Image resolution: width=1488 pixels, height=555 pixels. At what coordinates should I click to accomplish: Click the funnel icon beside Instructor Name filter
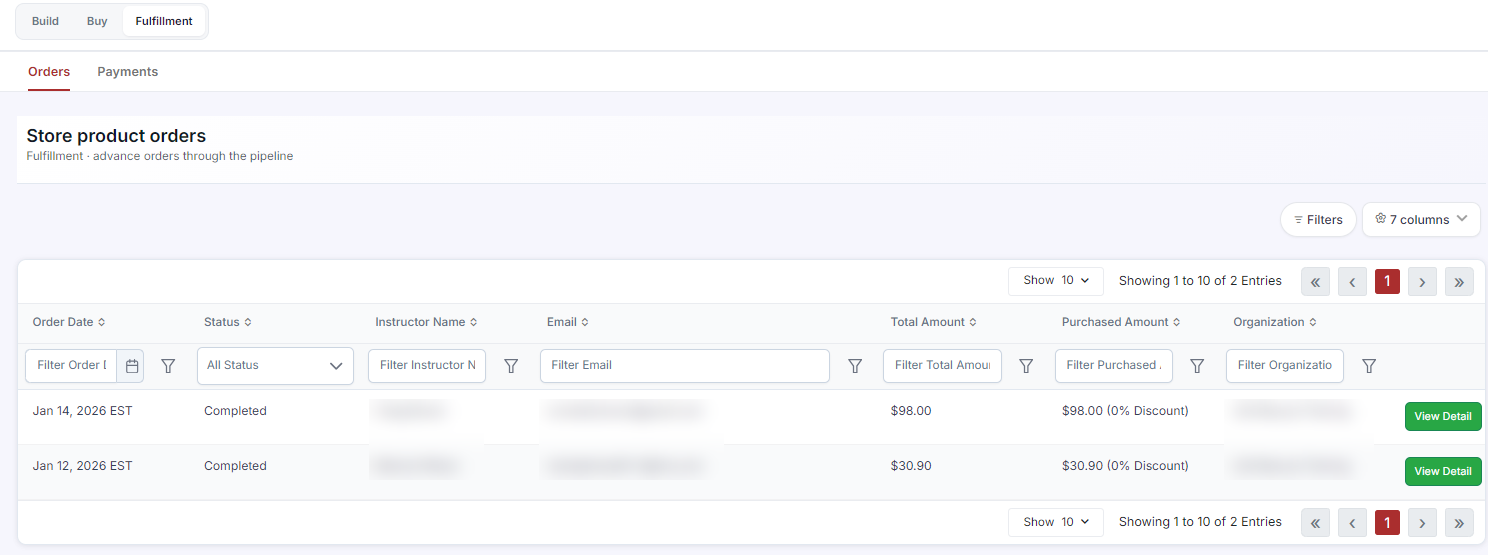coord(511,366)
